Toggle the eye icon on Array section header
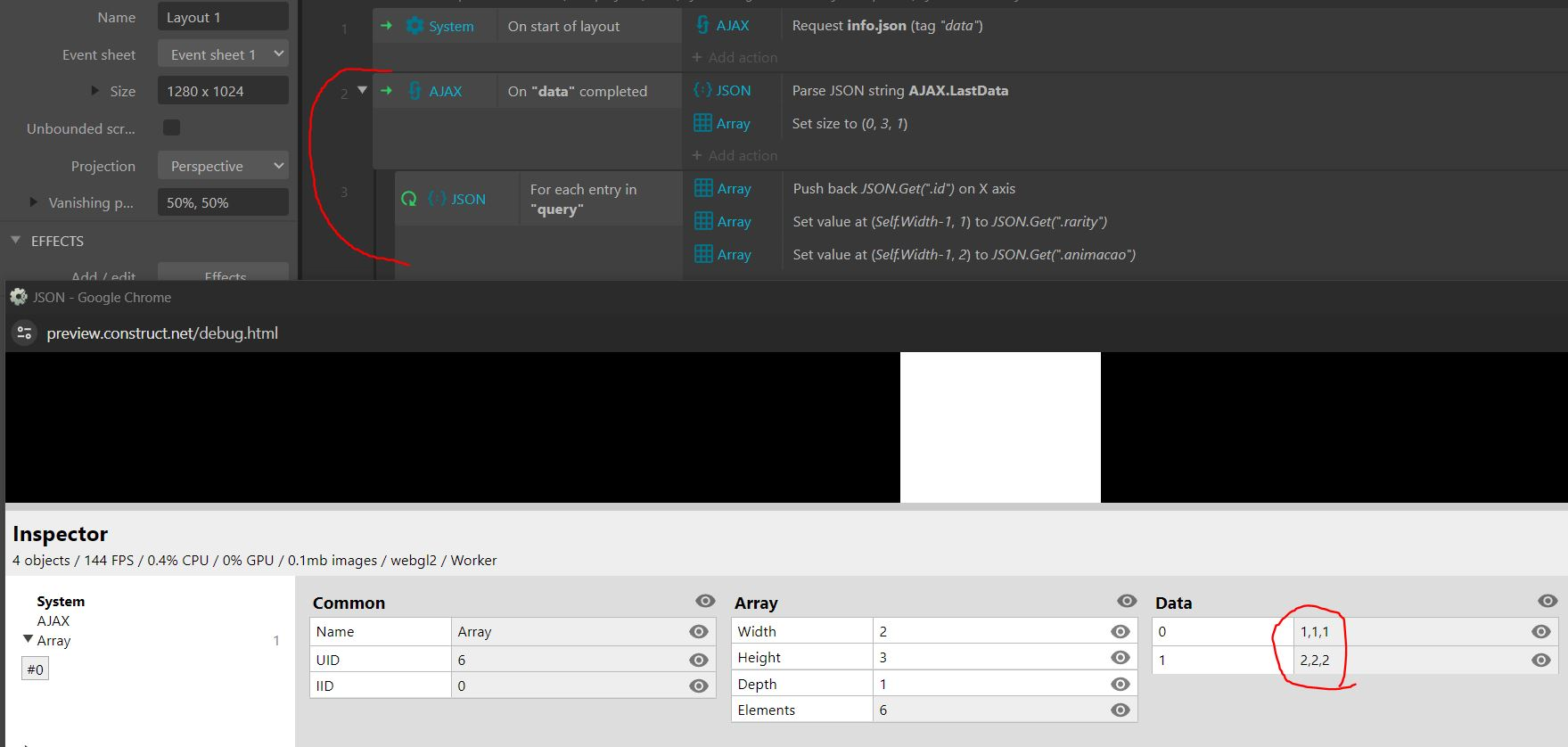Image resolution: width=1568 pixels, height=747 pixels. [x=1127, y=602]
